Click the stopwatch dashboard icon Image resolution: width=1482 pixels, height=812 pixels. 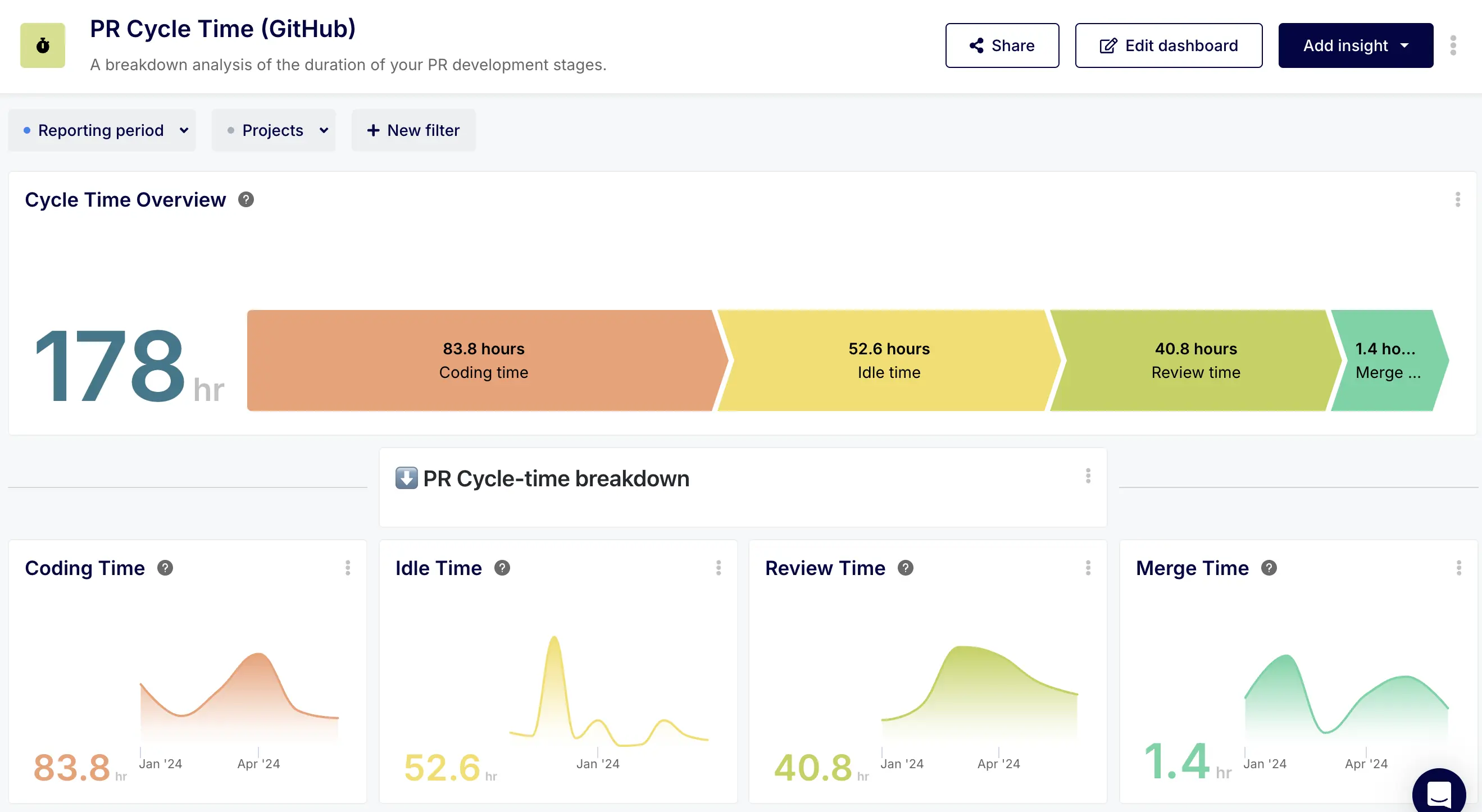[x=43, y=45]
